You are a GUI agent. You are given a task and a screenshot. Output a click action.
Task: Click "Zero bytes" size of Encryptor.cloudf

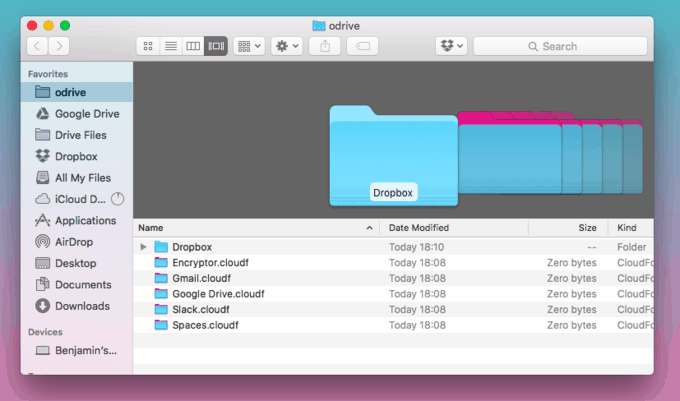point(572,262)
